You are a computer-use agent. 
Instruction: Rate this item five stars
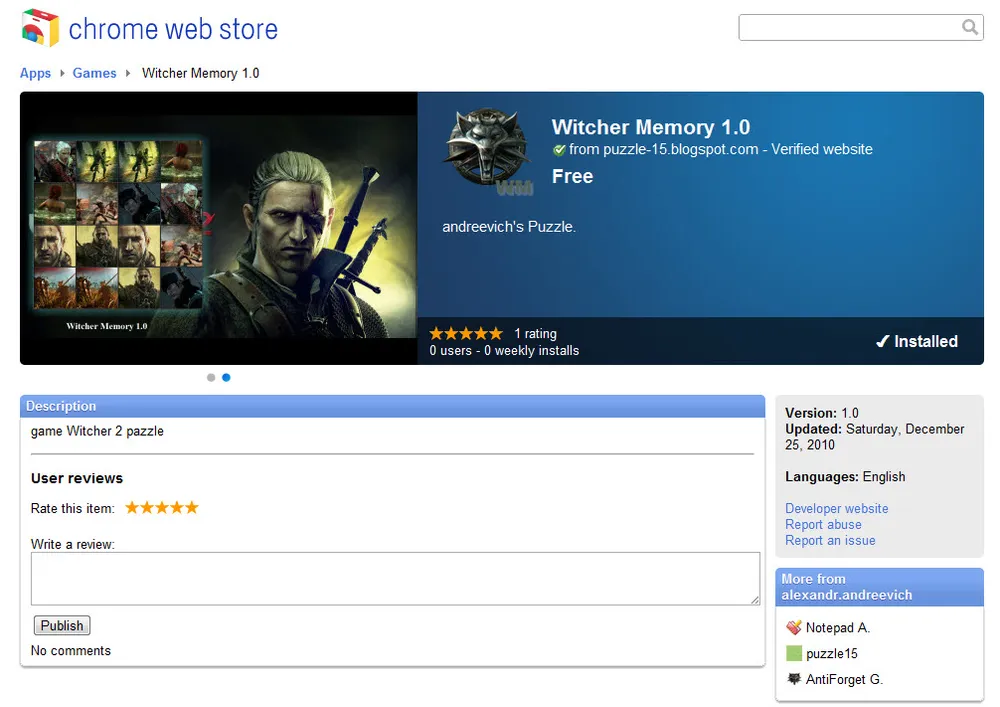191,507
